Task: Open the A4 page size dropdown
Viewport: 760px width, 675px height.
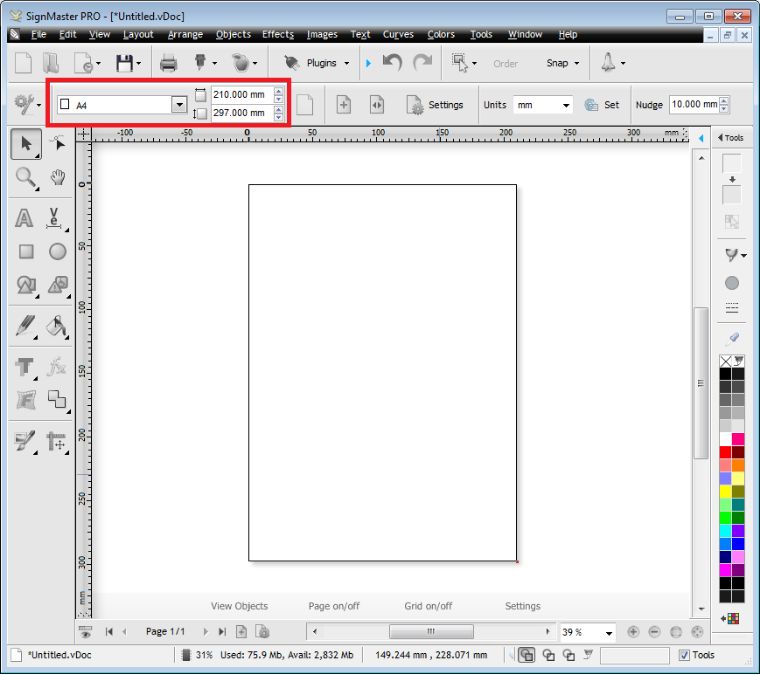Action: click(179, 104)
